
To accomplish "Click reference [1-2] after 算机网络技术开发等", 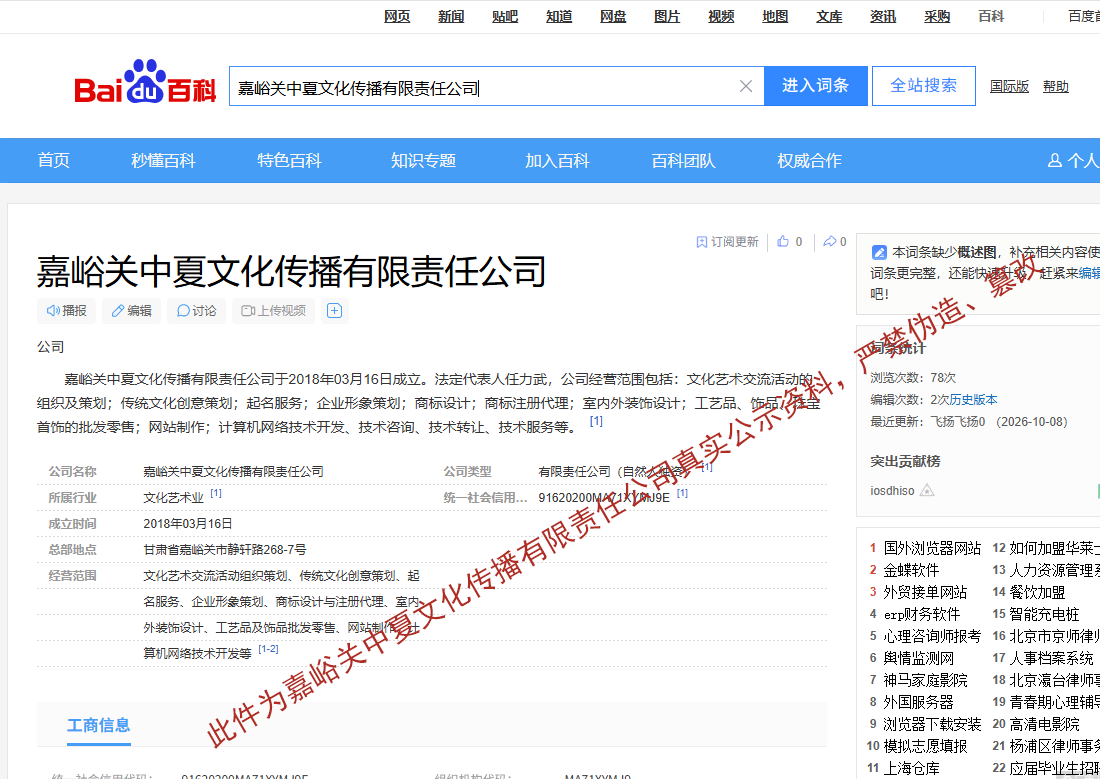I will [268, 649].
